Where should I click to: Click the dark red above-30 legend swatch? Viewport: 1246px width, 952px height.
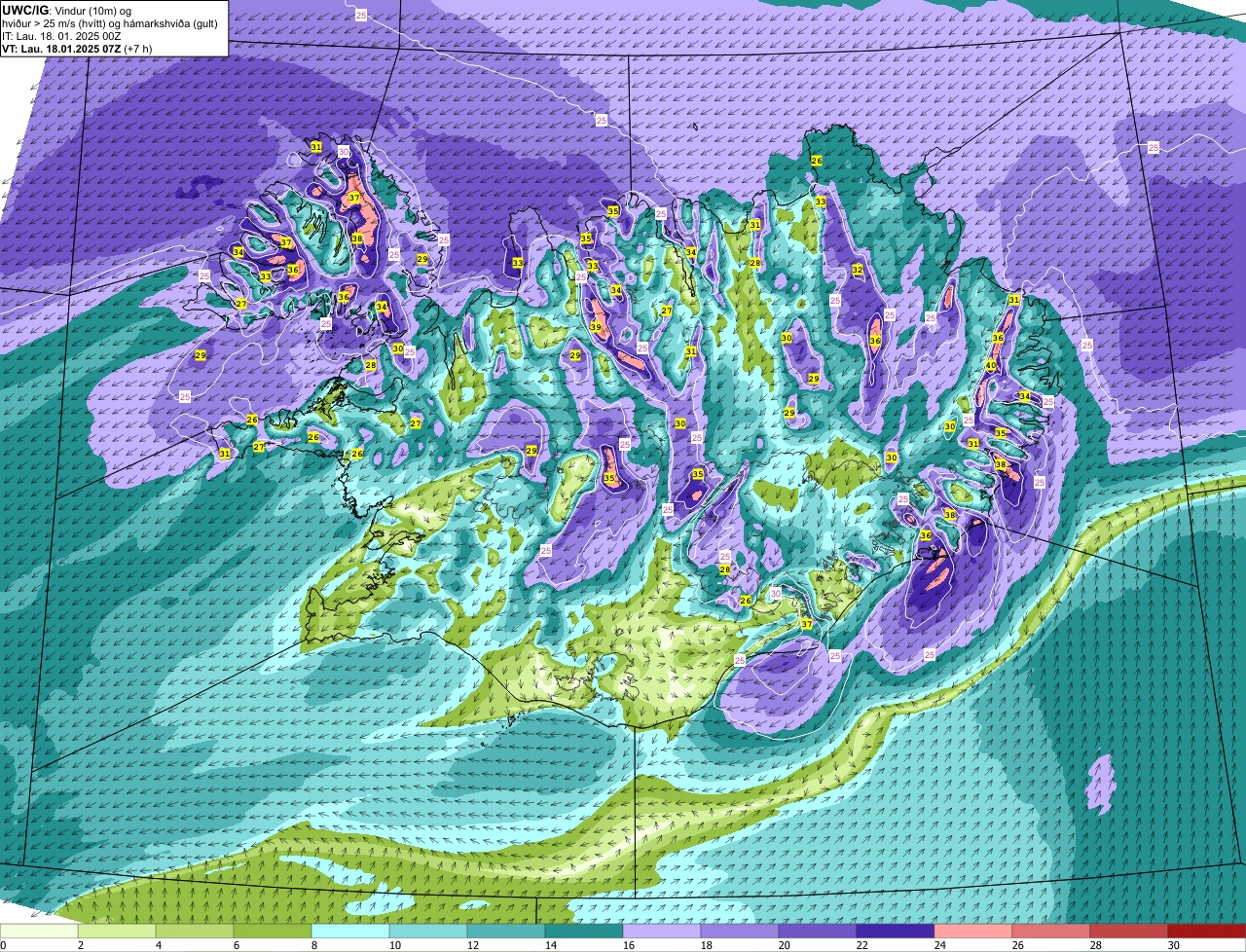[1207, 931]
